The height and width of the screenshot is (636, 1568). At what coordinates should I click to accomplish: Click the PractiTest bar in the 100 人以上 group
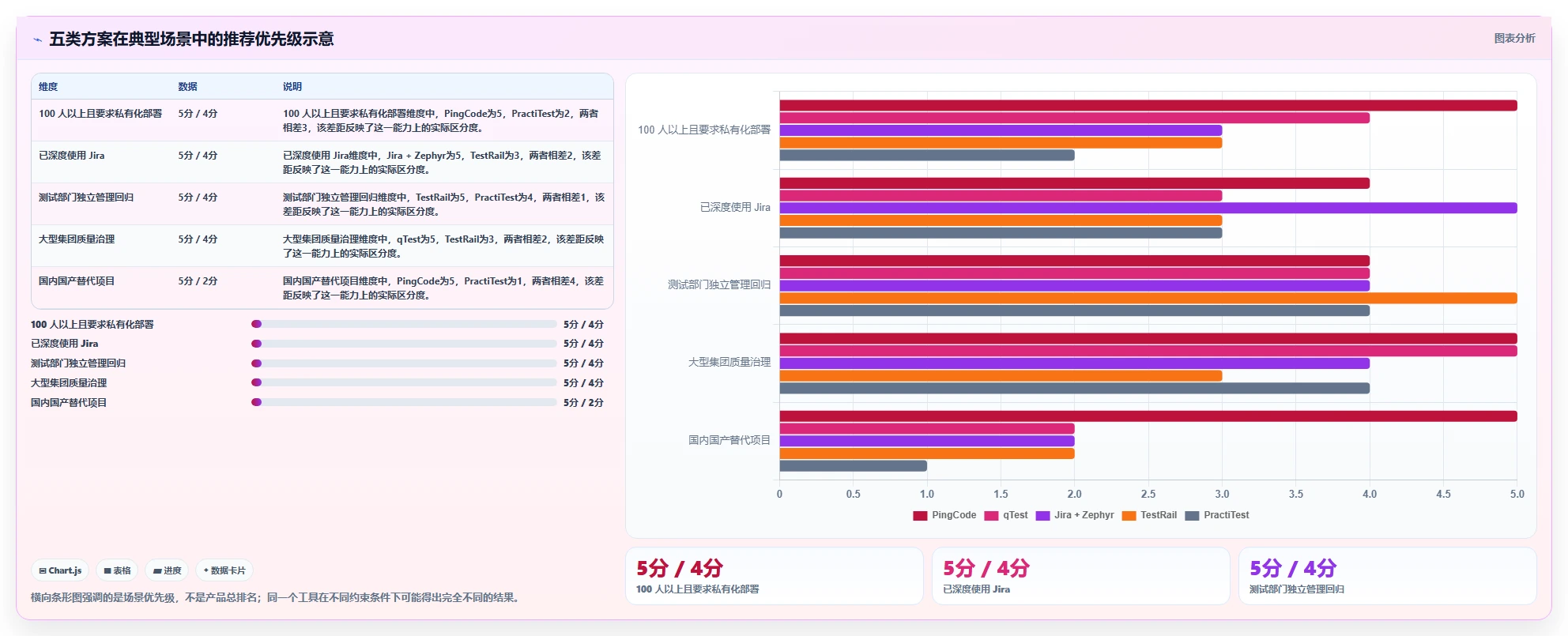coord(927,156)
